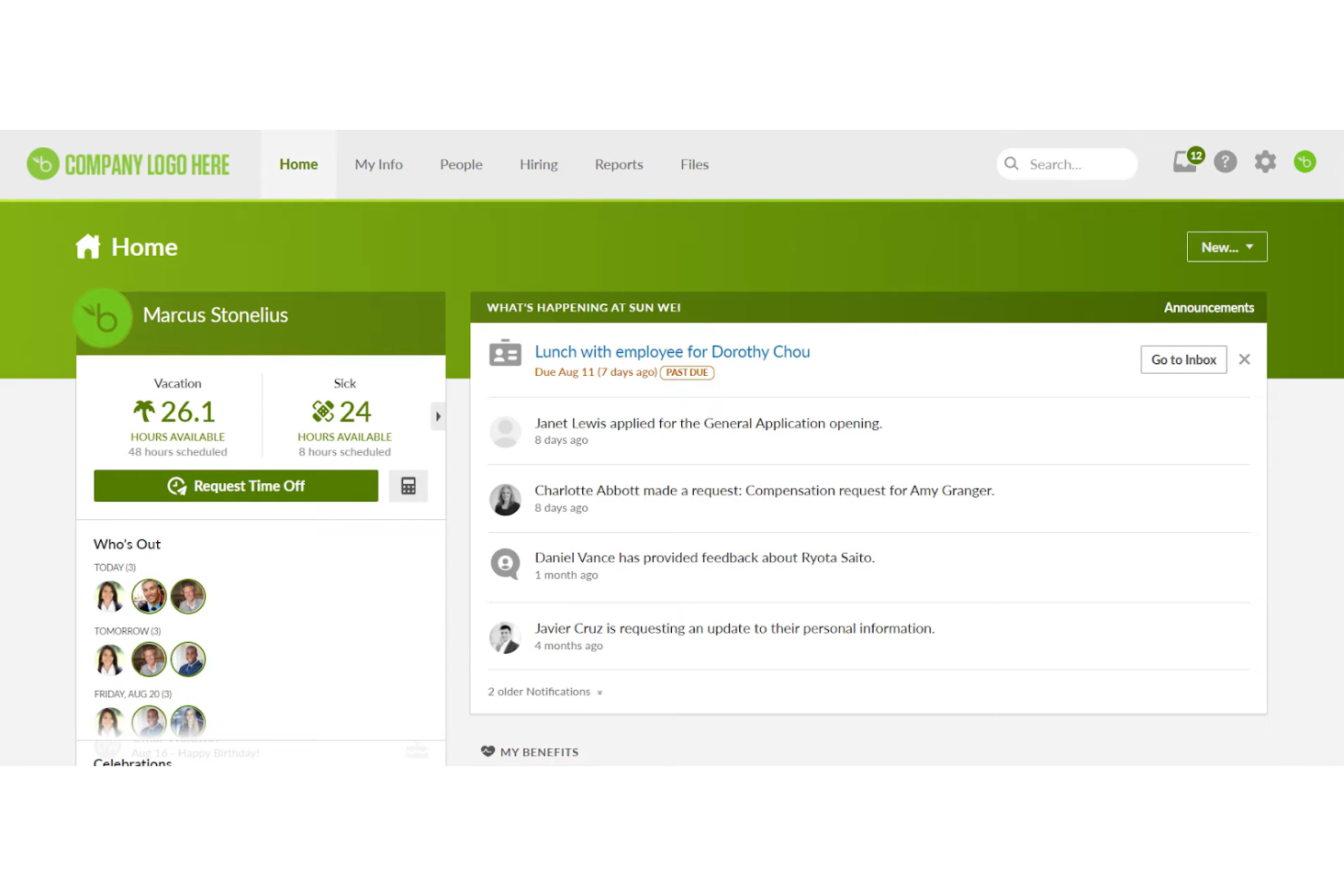Viewport: 1344px width, 896px height.
Task: Click the Request Time Off button
Action: pos(235,486)
